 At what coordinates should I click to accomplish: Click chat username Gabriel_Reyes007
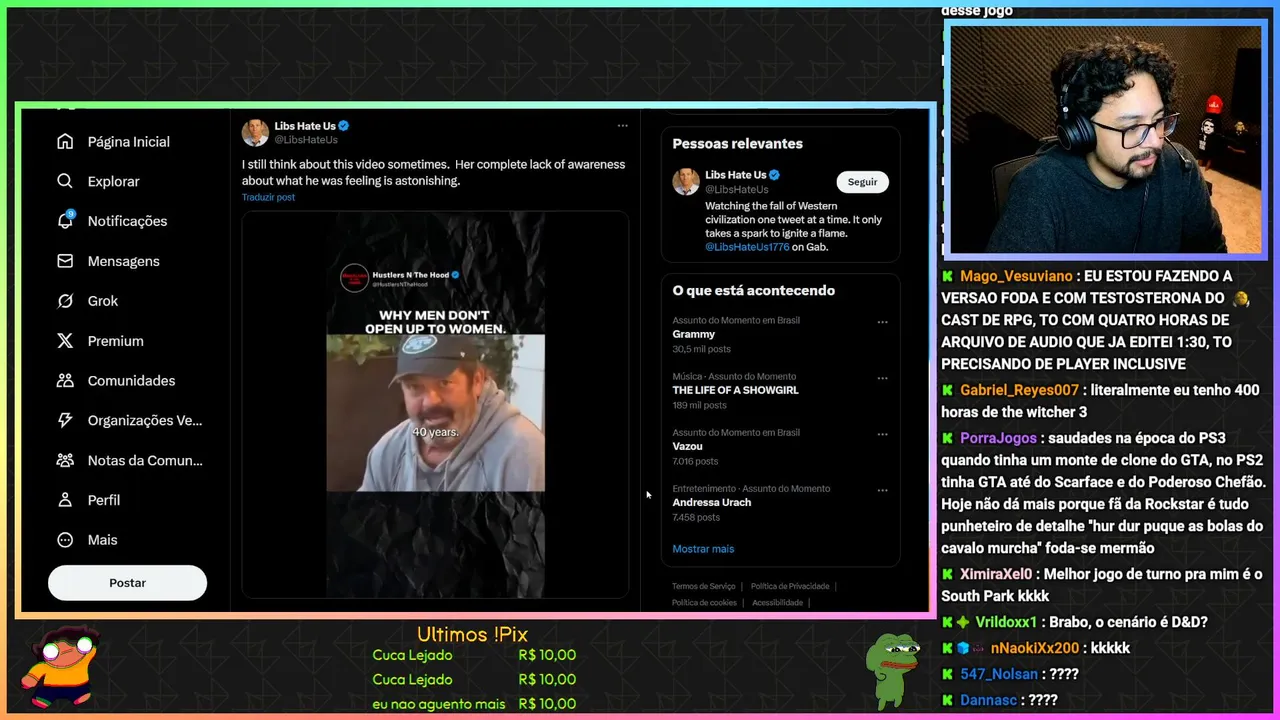[1019, 390]
